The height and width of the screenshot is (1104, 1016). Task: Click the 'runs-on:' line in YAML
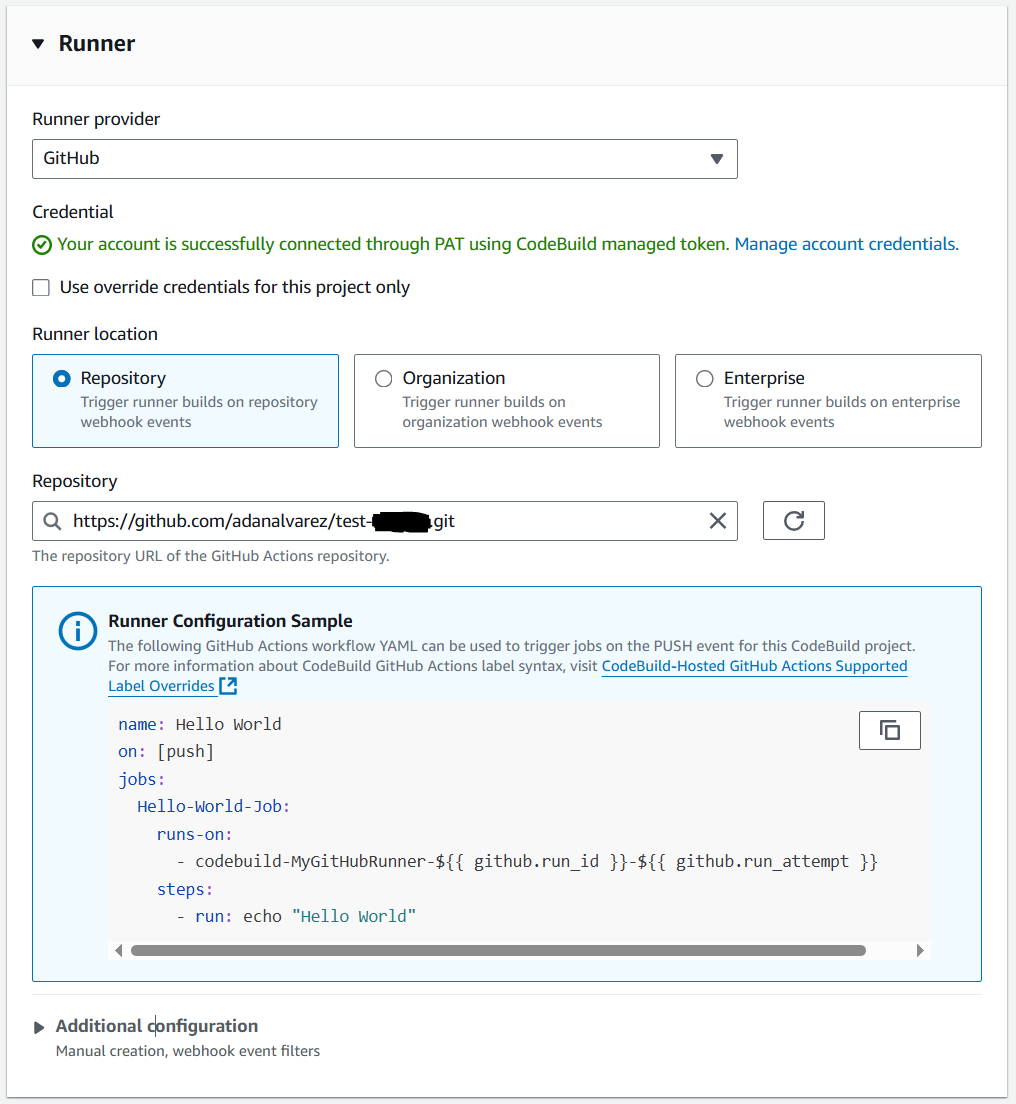[194, 834]
